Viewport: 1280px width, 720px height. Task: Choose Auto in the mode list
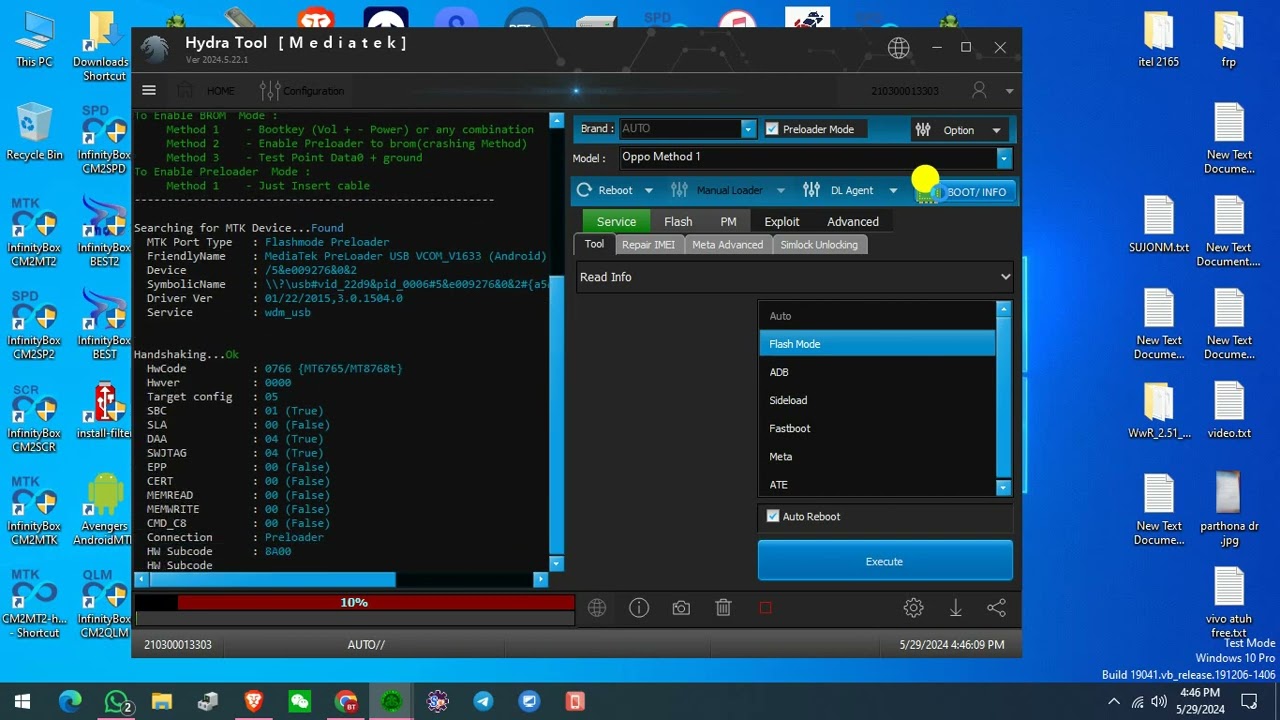[x=877, y=316]
